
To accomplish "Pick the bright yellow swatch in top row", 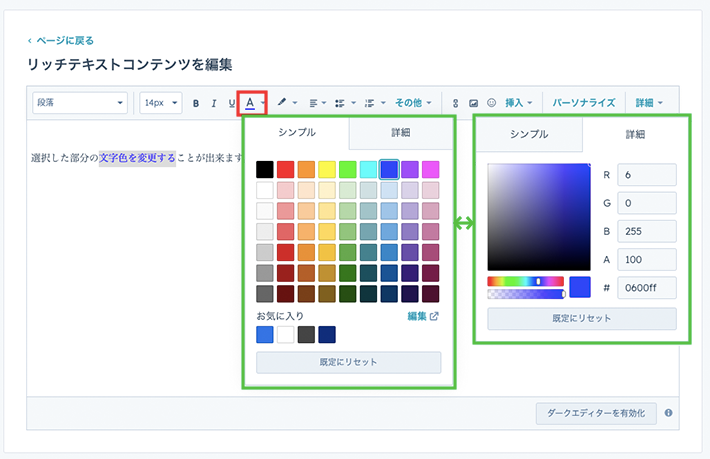I will [x=327, y=169].
